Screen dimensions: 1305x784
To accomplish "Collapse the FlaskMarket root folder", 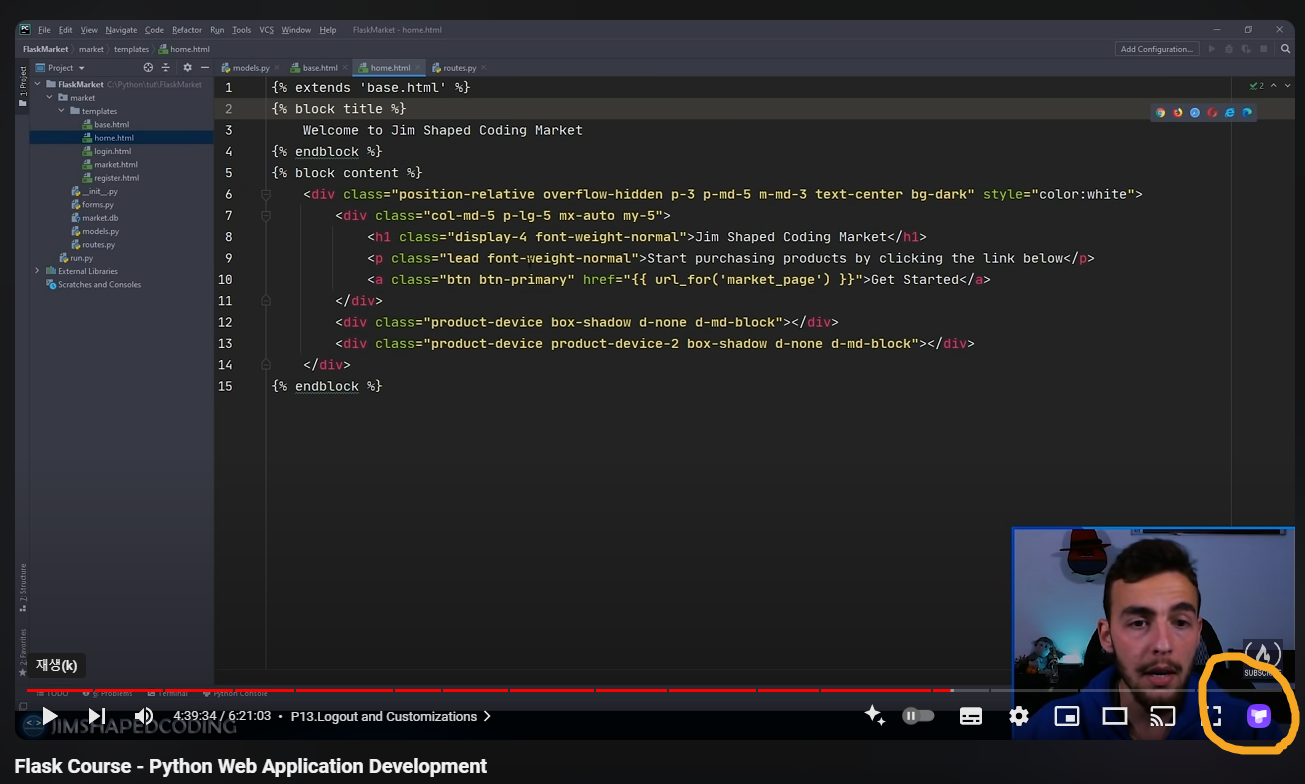I will click(38, 85).
